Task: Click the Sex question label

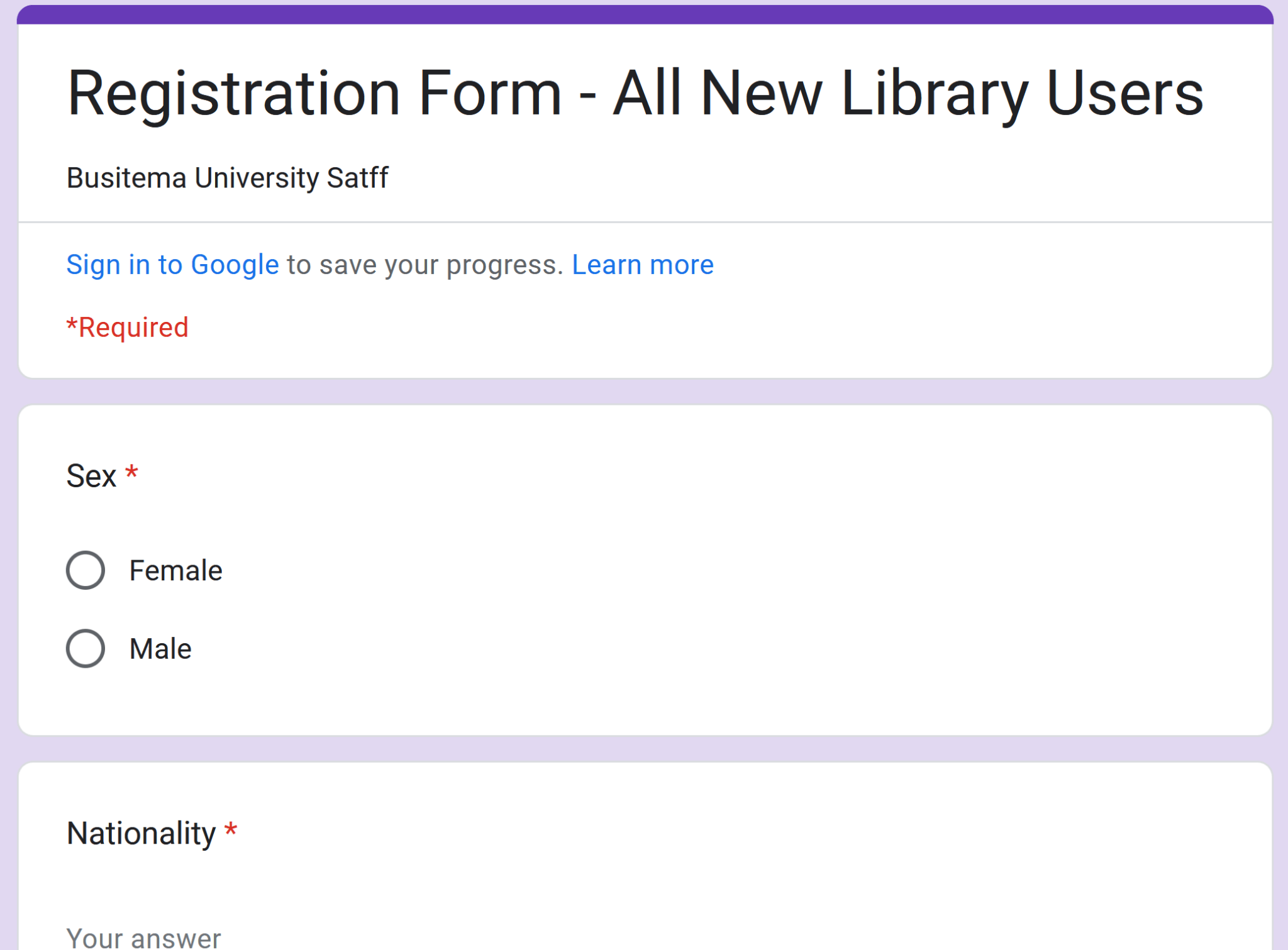Action: [92, 476]
